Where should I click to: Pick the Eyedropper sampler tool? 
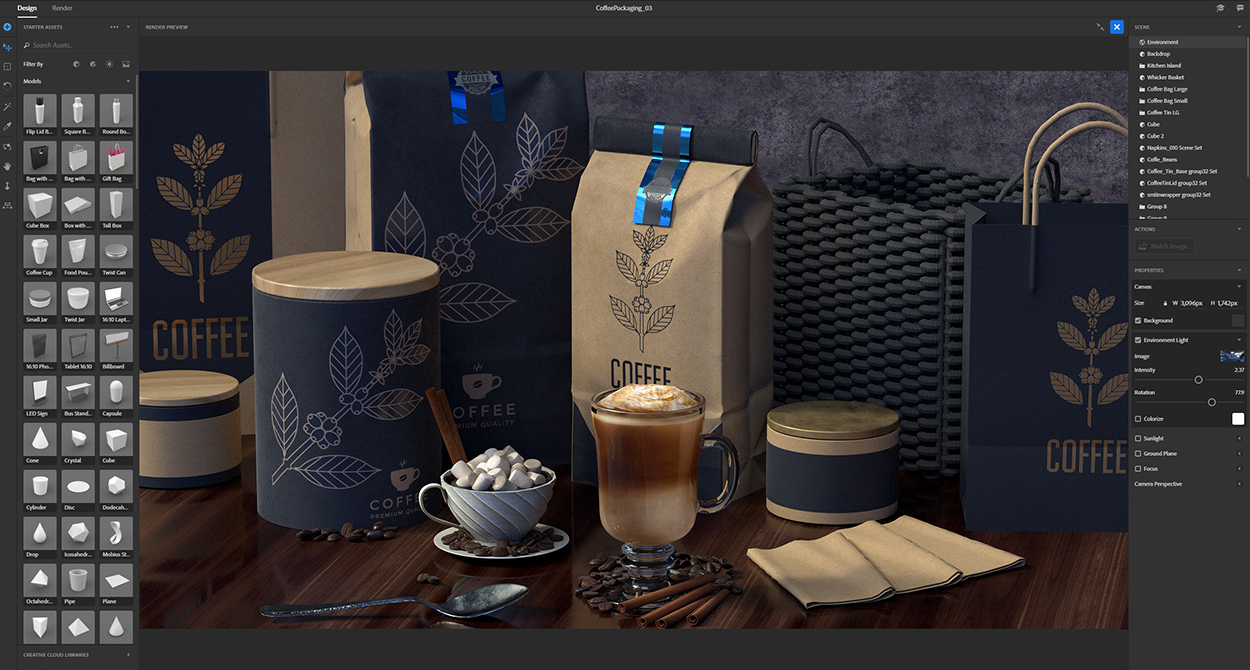pos(8,126)
